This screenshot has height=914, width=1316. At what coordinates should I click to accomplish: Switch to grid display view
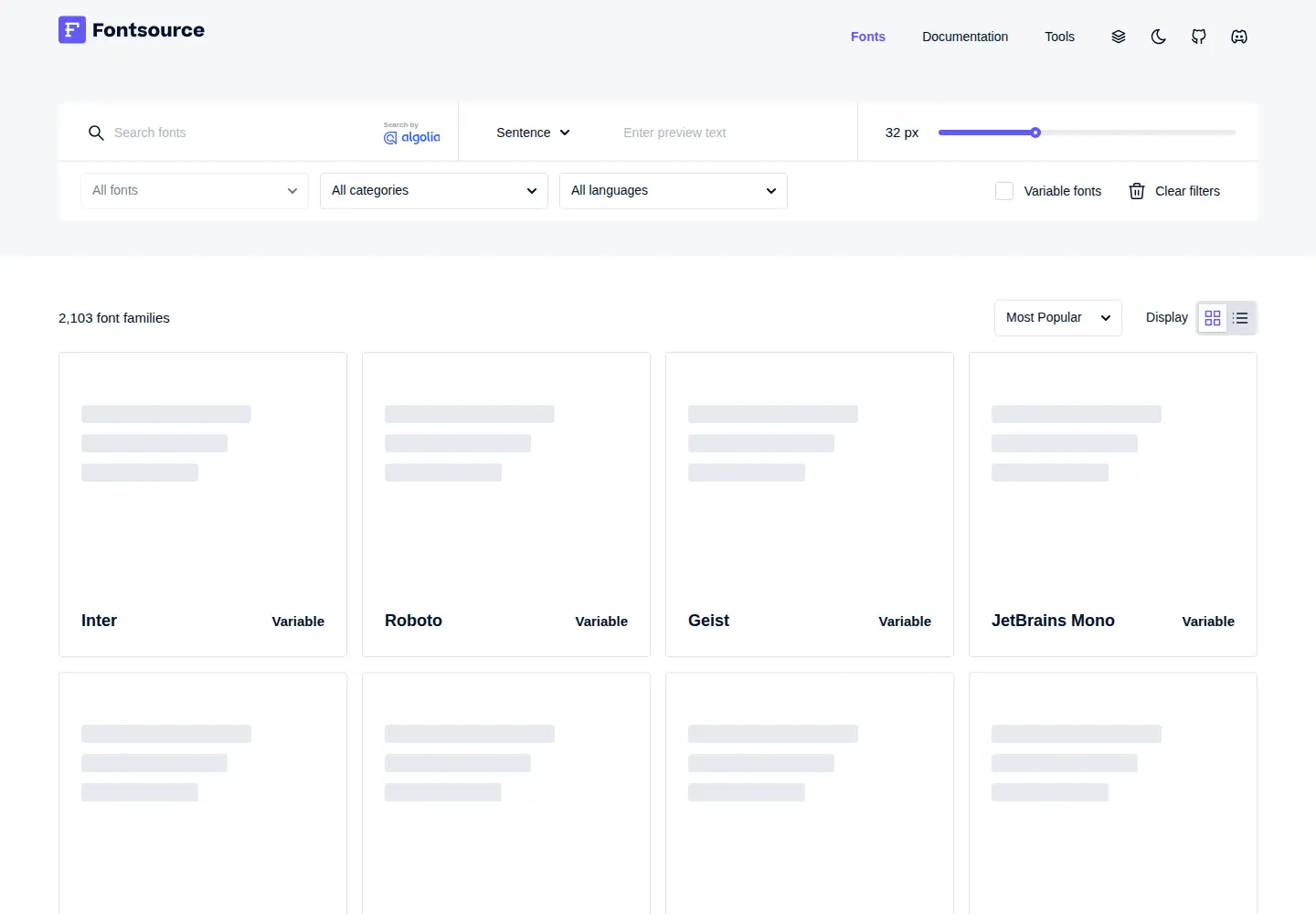coord(1213,318)
